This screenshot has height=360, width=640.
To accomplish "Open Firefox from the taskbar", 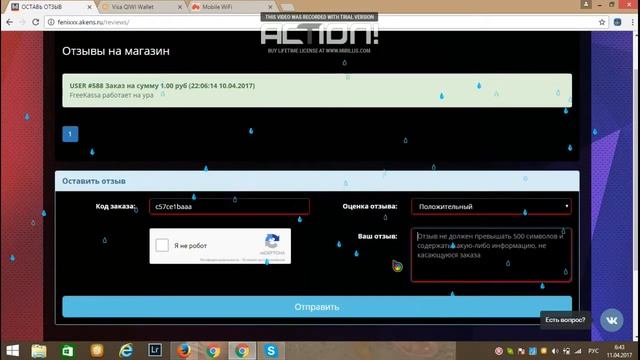I will 184,351.
